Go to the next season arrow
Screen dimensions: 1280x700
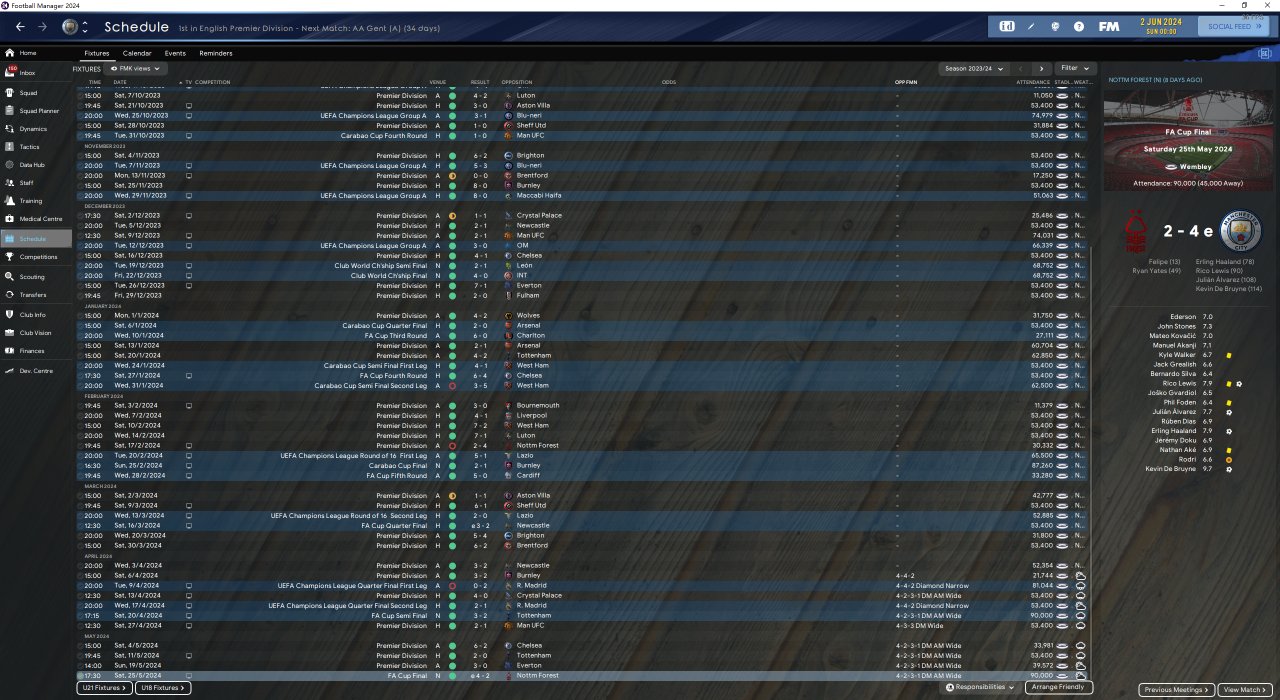point(1041,69)
